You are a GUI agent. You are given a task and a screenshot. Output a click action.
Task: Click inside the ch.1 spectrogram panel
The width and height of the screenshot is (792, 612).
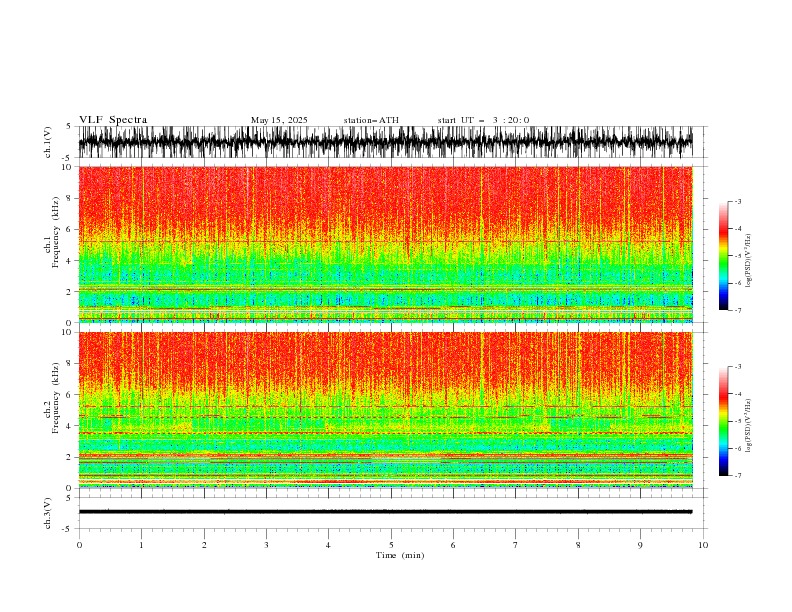[385, 244]
